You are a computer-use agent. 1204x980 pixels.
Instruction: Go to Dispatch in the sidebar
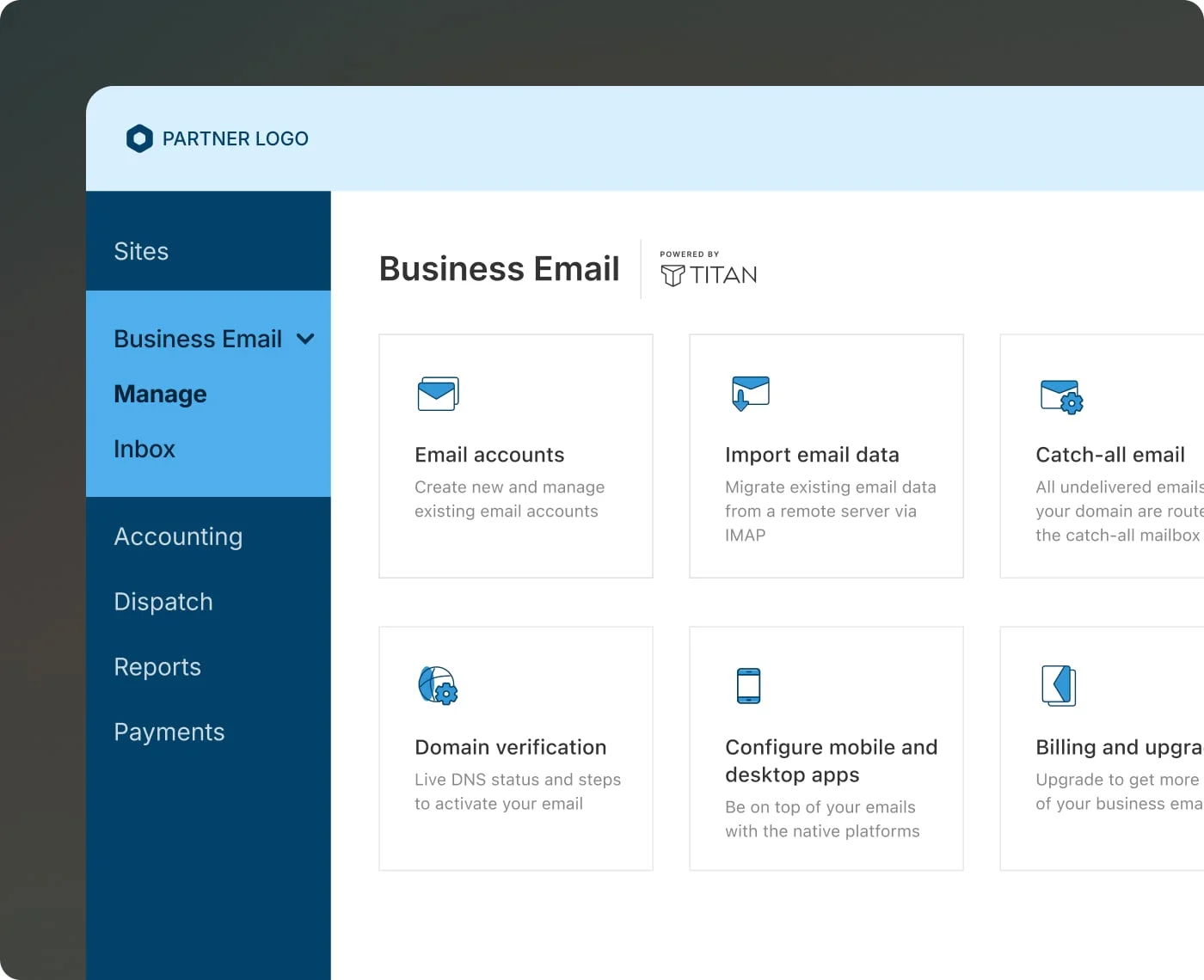coord(163,602)
